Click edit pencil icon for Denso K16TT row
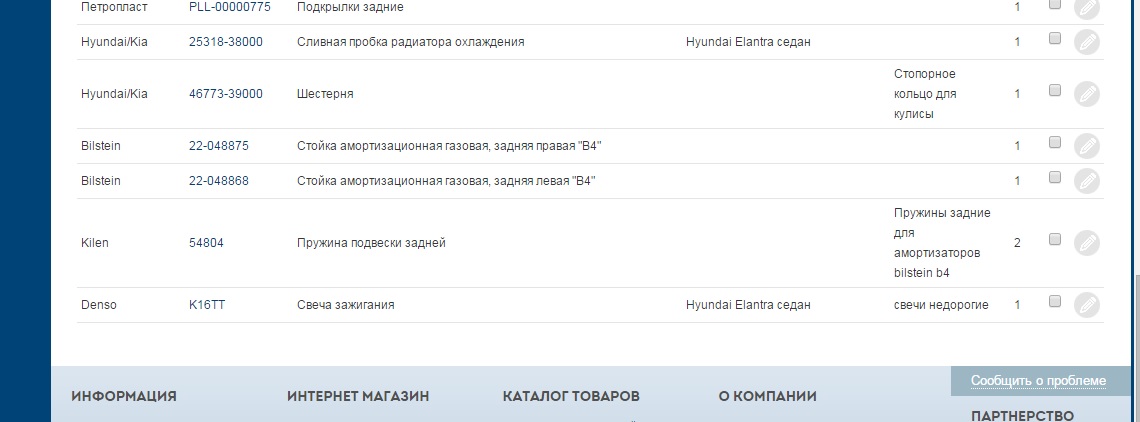 click(1086, 305)
